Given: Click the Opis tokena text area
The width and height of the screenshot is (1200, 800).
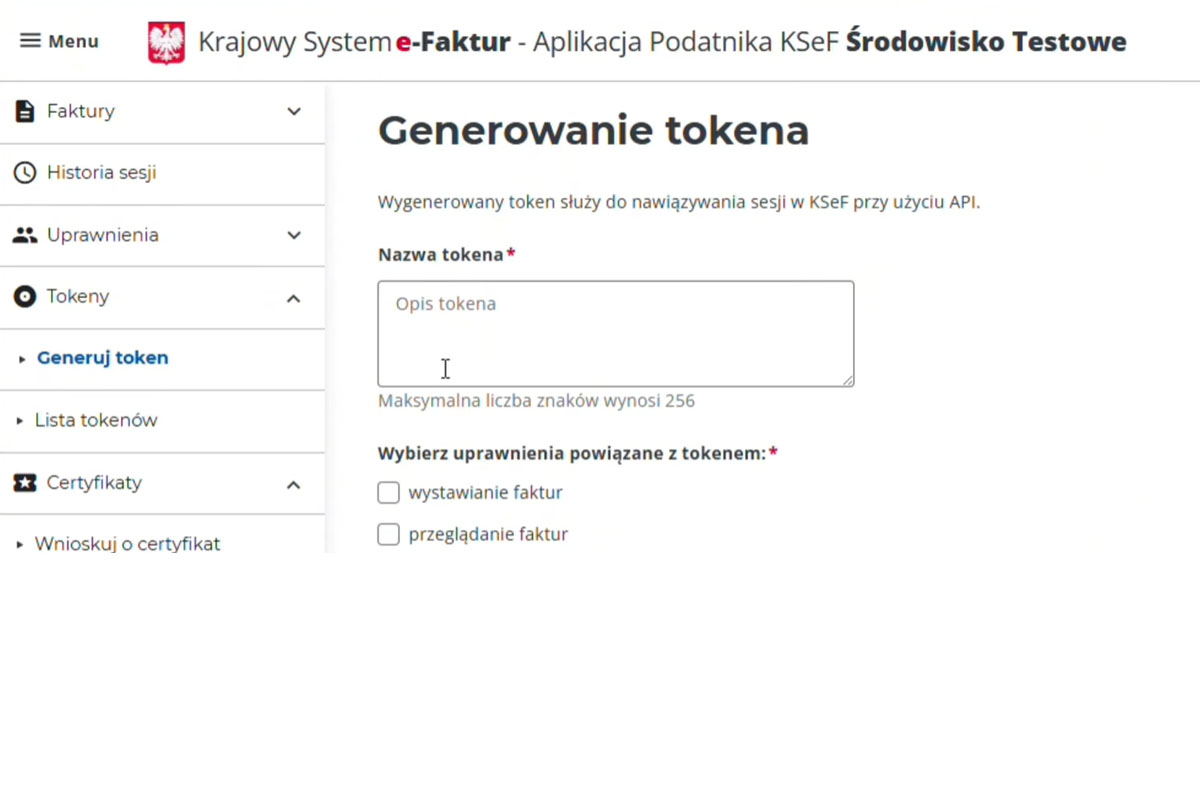Looking at the screenshot, I should point(615,333).
